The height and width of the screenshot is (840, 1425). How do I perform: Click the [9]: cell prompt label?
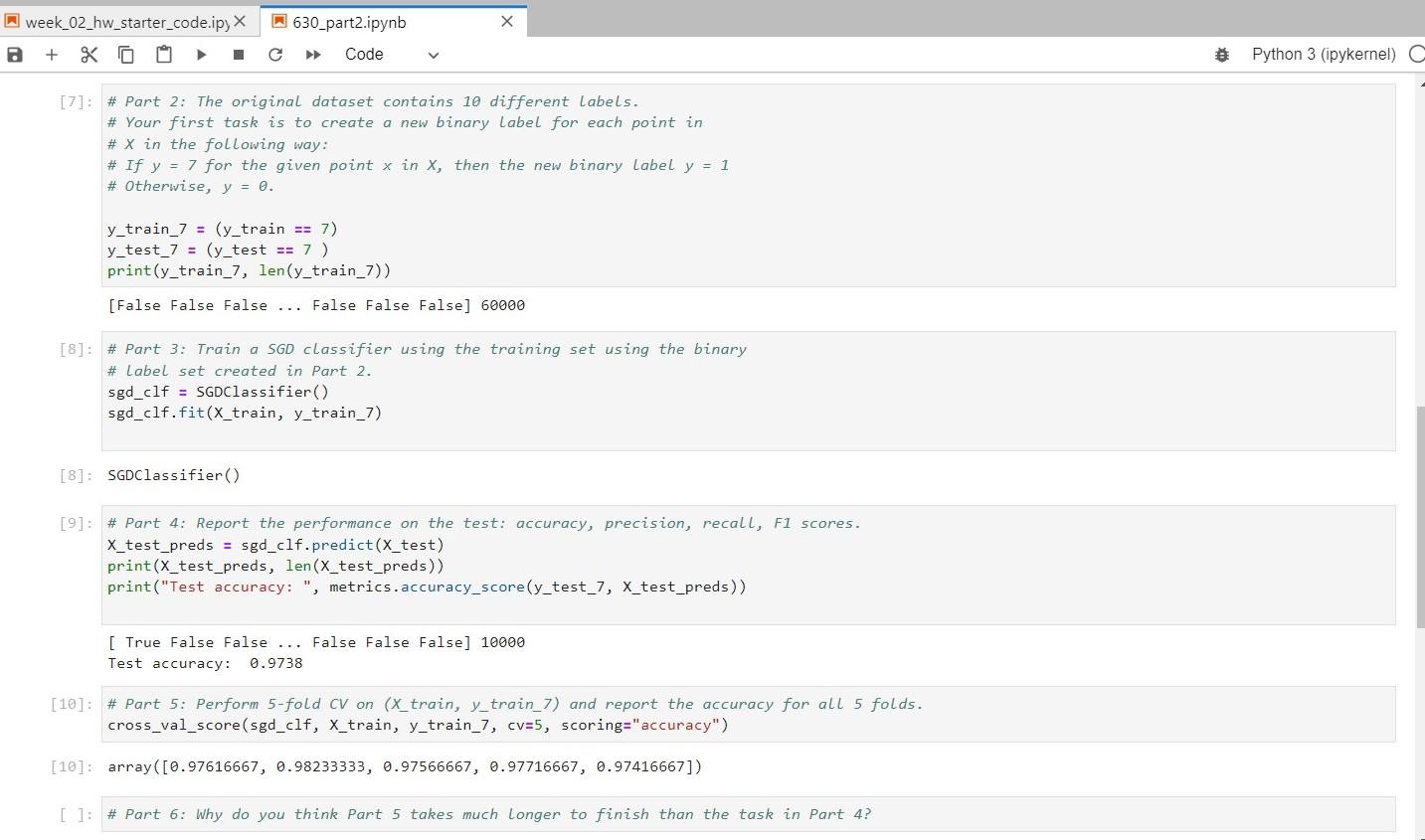[77, 523]
